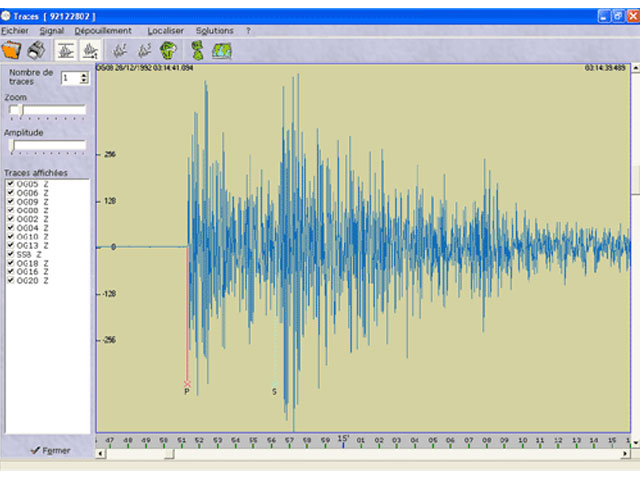The image size is (640, 480).
Task: Uncheck the OG05 Z trace checkbox
Action: click(x=10, y=184)
